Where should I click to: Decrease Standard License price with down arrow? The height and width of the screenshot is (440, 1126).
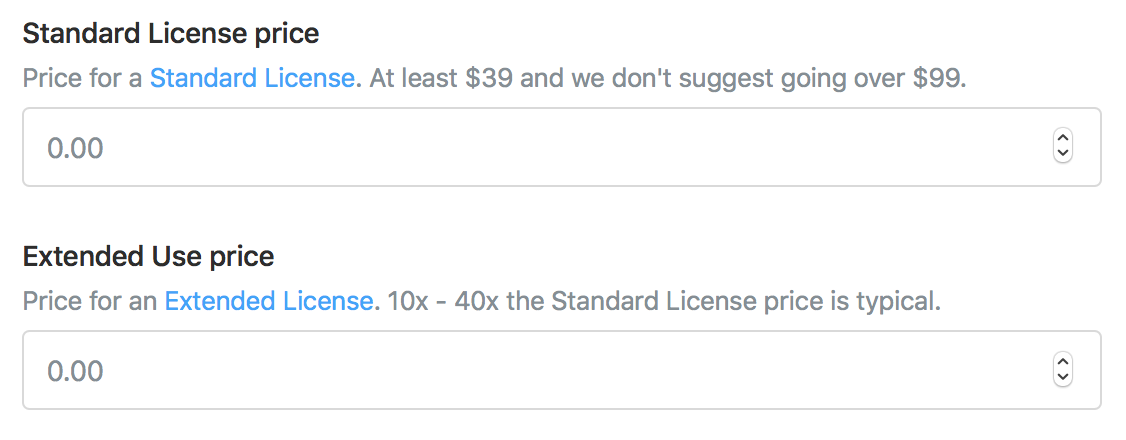click(1063, 155)
